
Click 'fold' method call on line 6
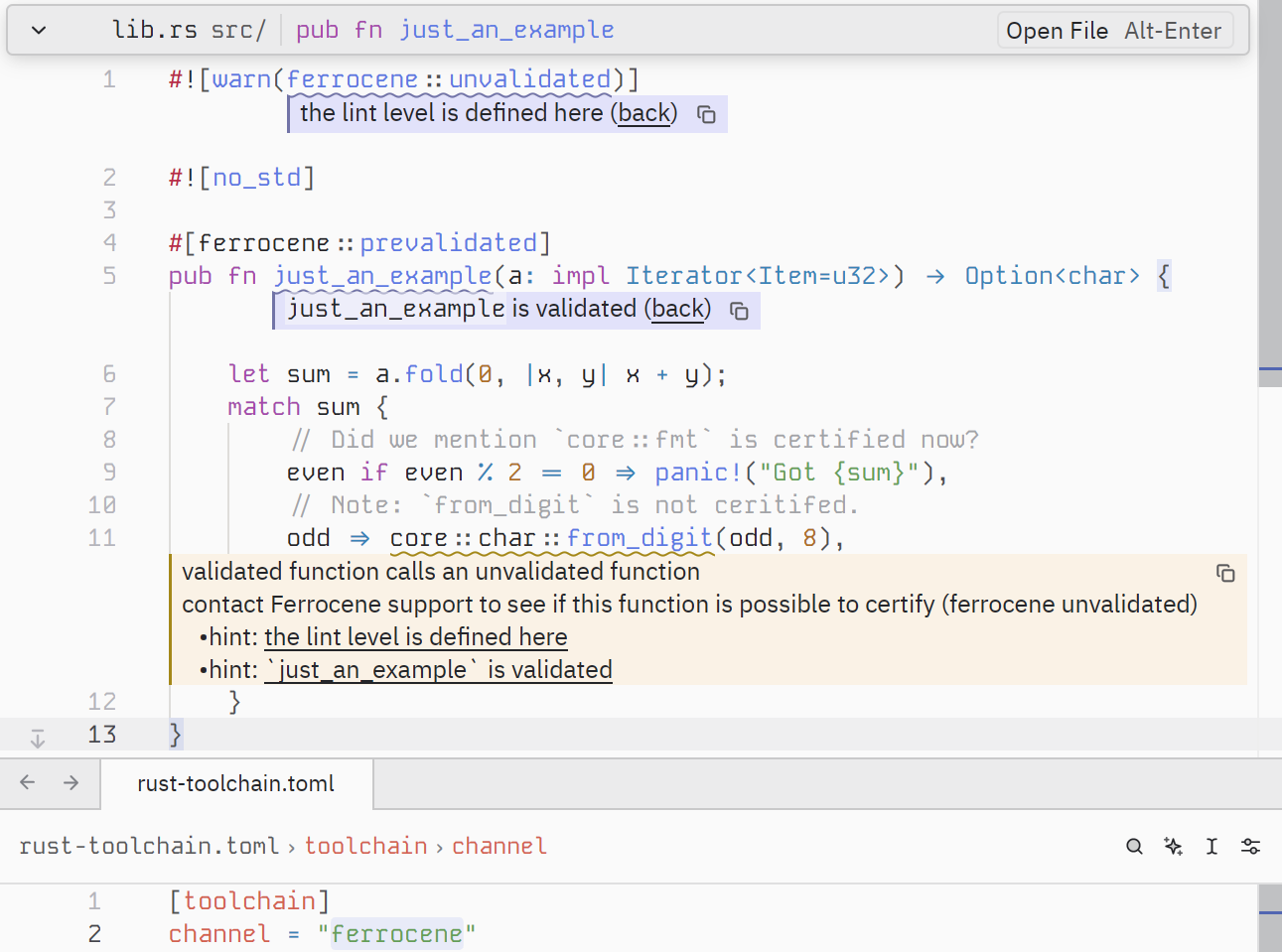(434, 374)
